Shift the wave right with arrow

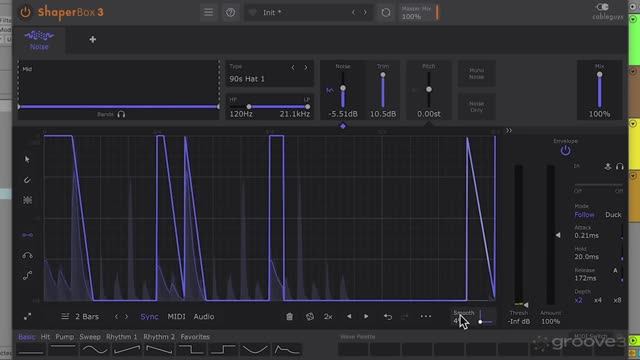(366, 316)
